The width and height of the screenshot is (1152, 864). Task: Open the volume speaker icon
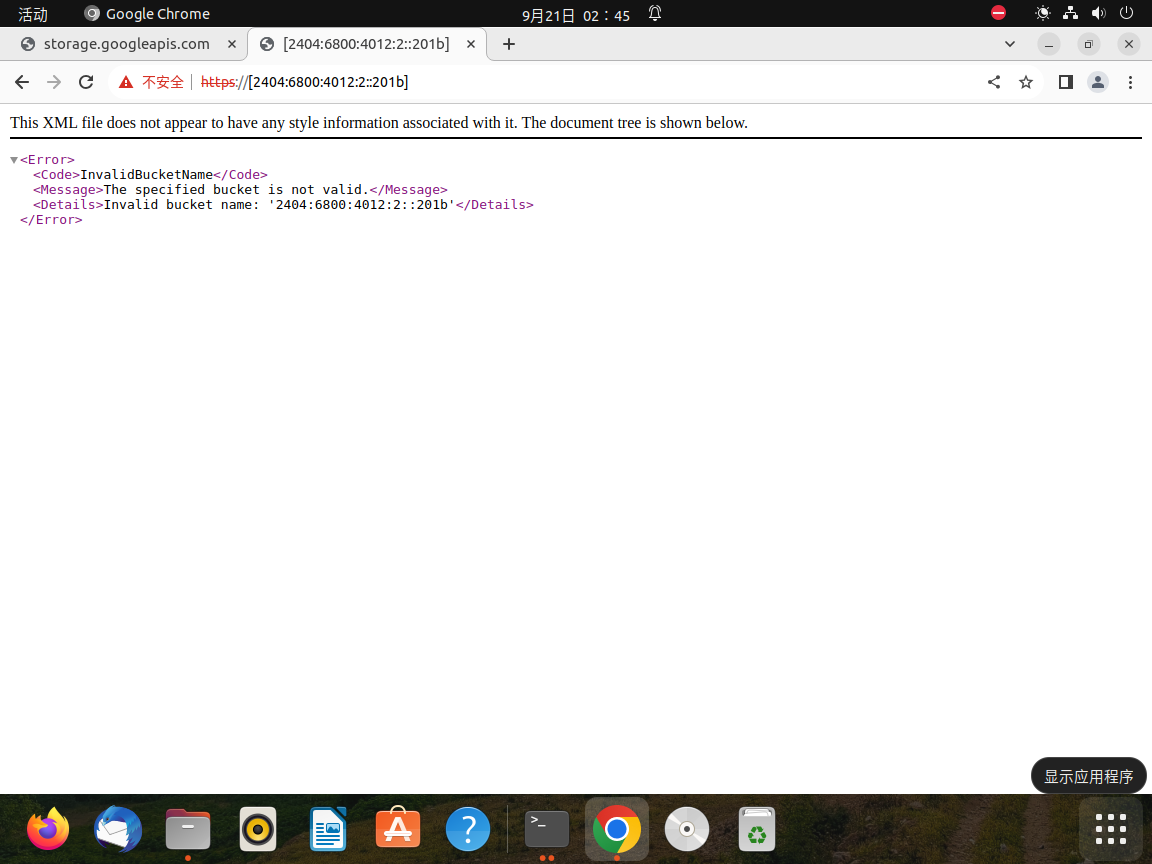click(1098, 13)
